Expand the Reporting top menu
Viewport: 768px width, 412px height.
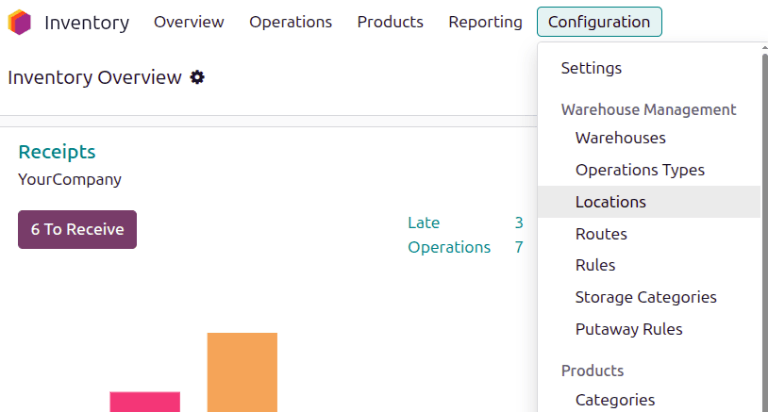485,22
